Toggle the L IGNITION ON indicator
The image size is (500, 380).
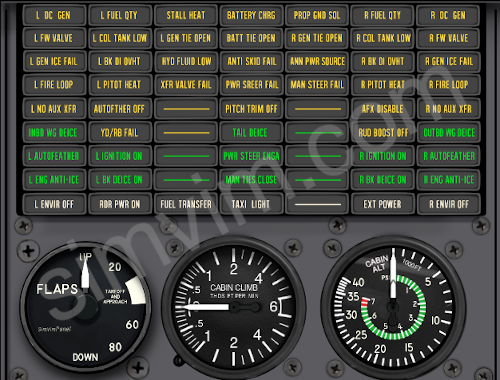click(120, 156)
